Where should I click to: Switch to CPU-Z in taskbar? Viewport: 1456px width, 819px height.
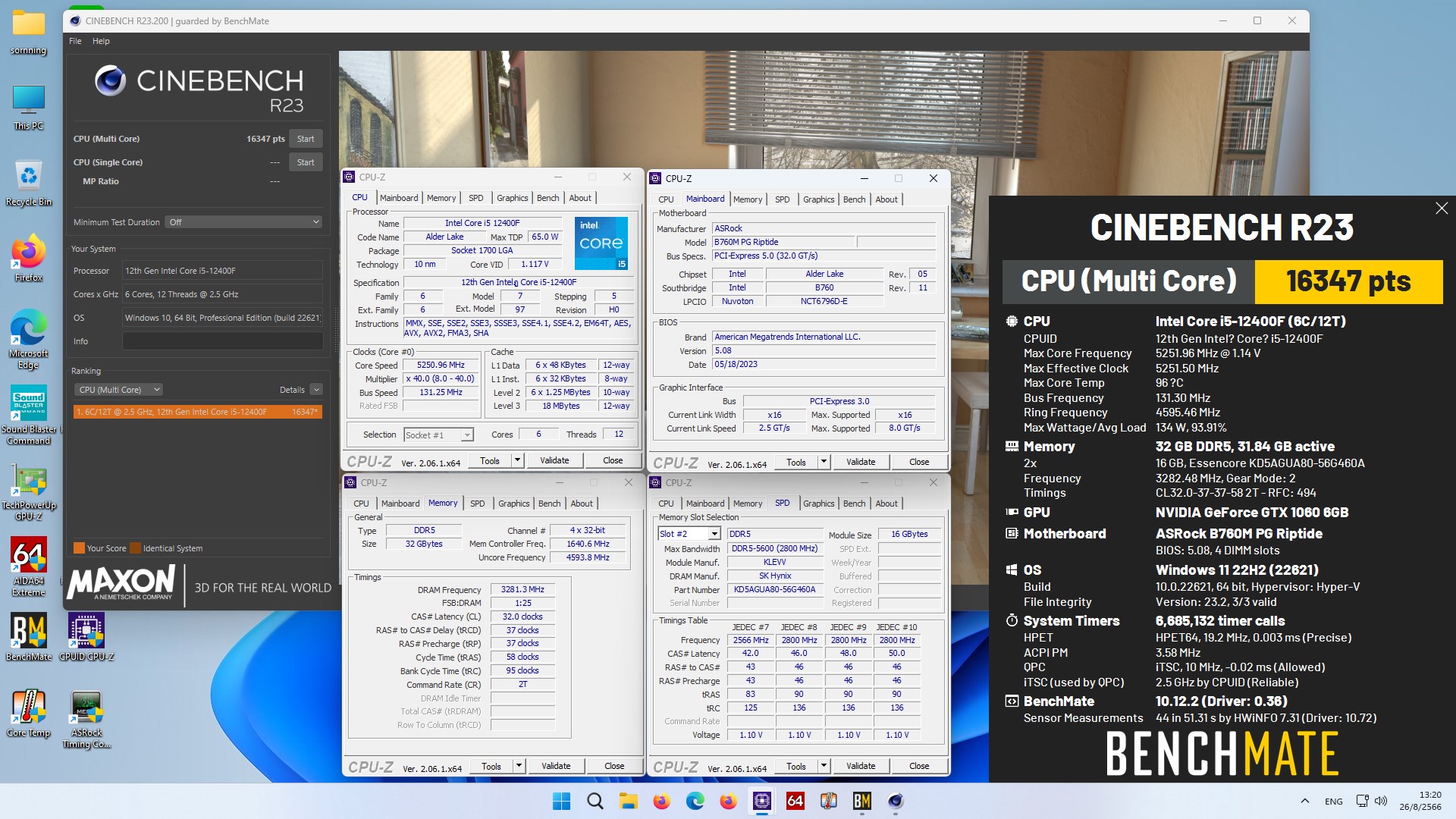[x=761, y=801]
